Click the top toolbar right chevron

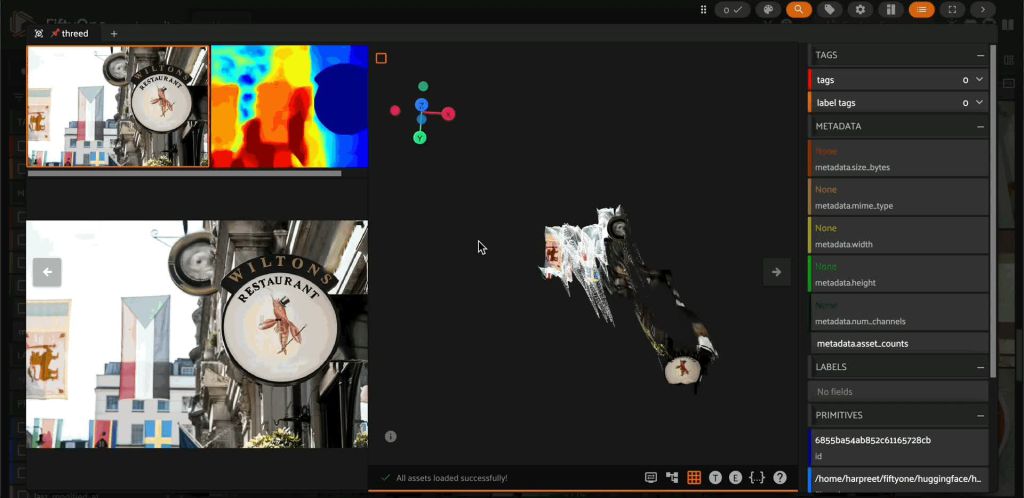click(983, 9)
